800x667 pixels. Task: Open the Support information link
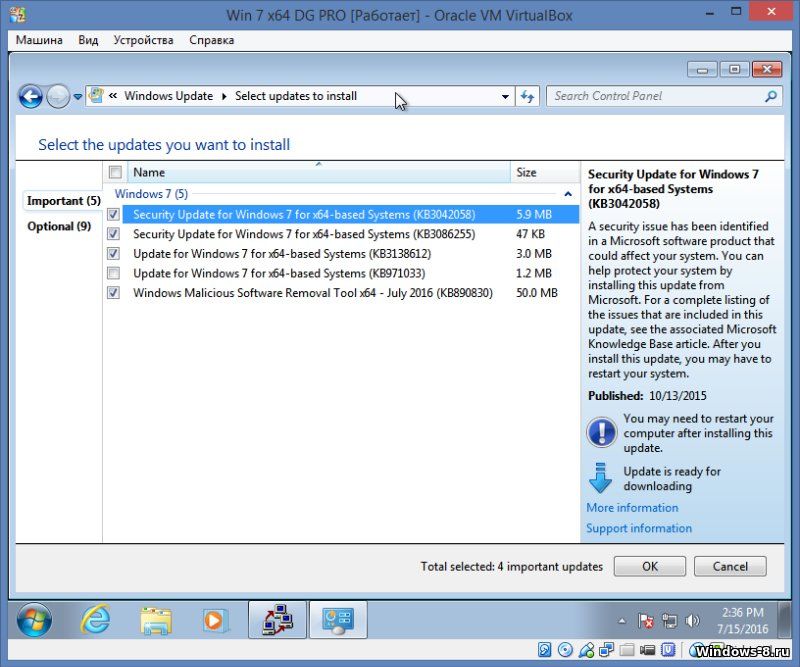639,528
